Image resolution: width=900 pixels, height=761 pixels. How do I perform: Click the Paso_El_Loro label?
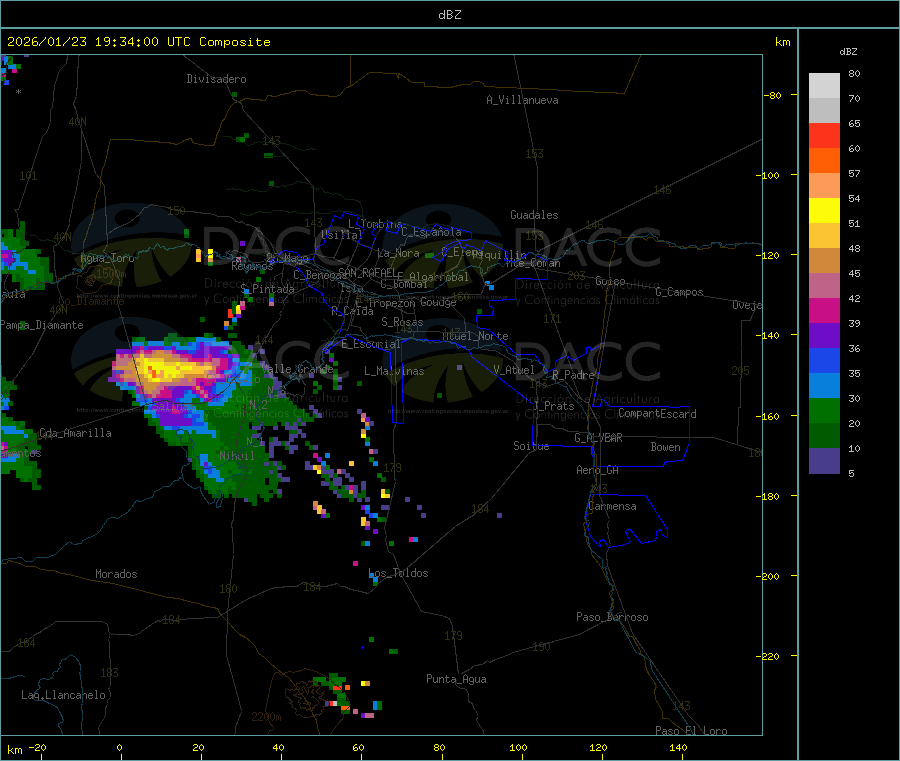pos(691,731)
